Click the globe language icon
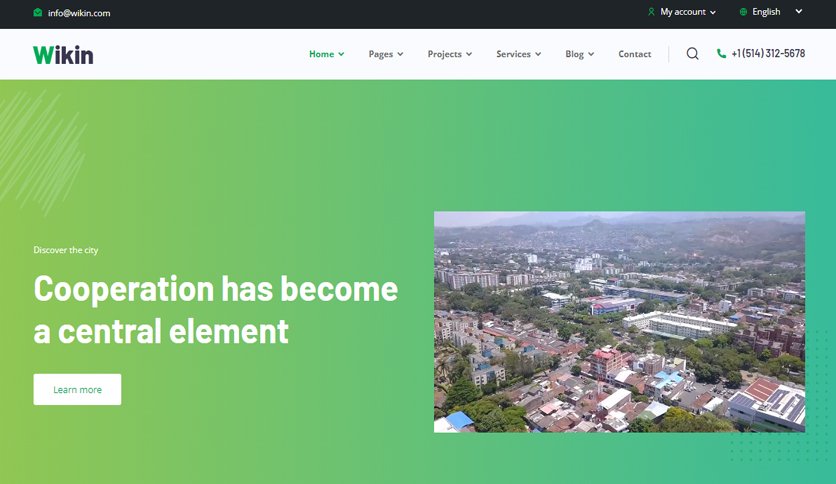836x484 pixels. click(x=743, y=12)
